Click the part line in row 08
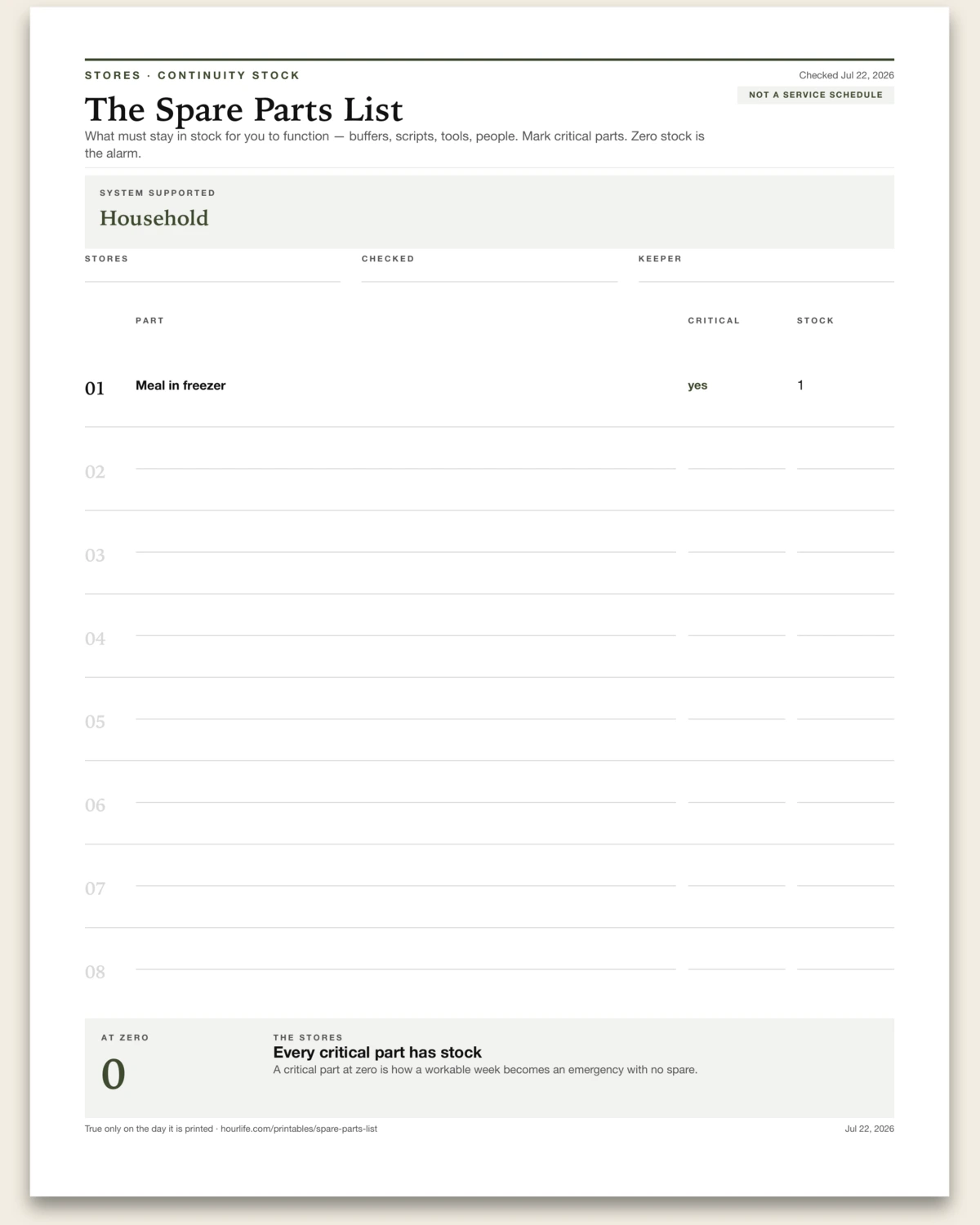 tap(406, 960)
